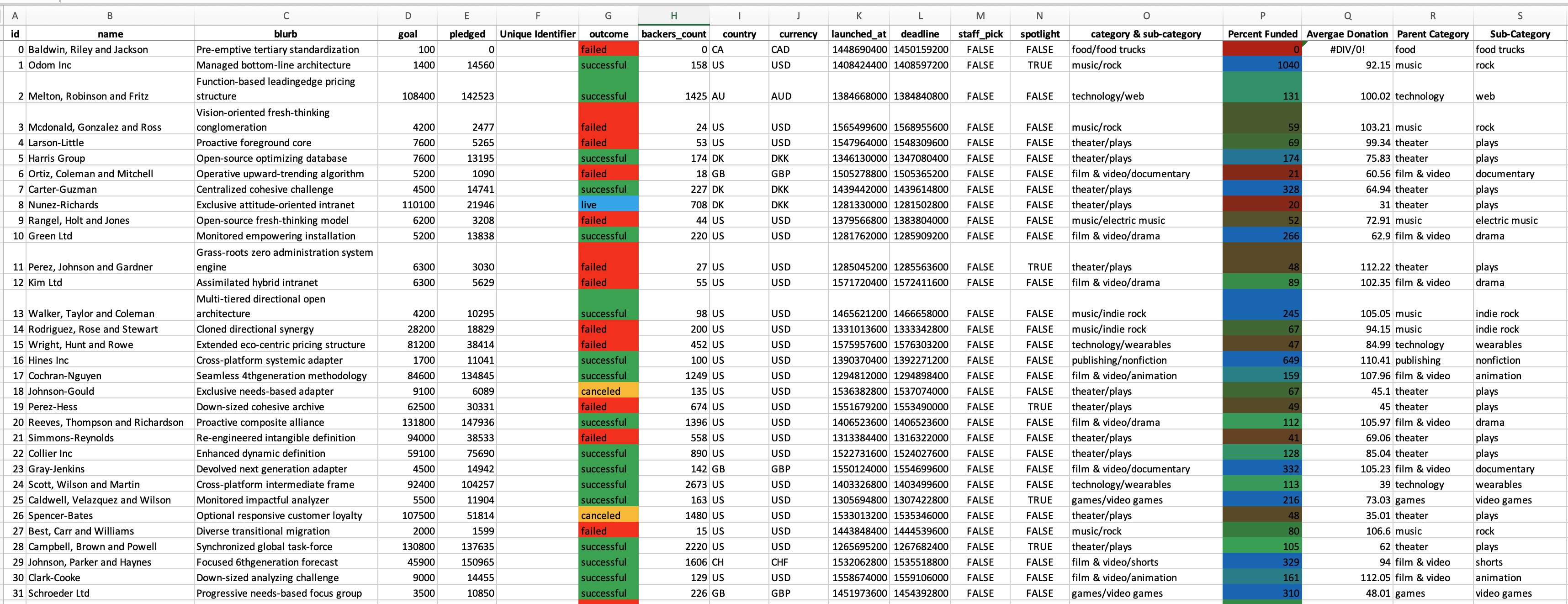The width and height of the screenshot is (1568, 604).
Task: Click the goal value 110100 for Nunez-Richards
Action: [408, 205]
